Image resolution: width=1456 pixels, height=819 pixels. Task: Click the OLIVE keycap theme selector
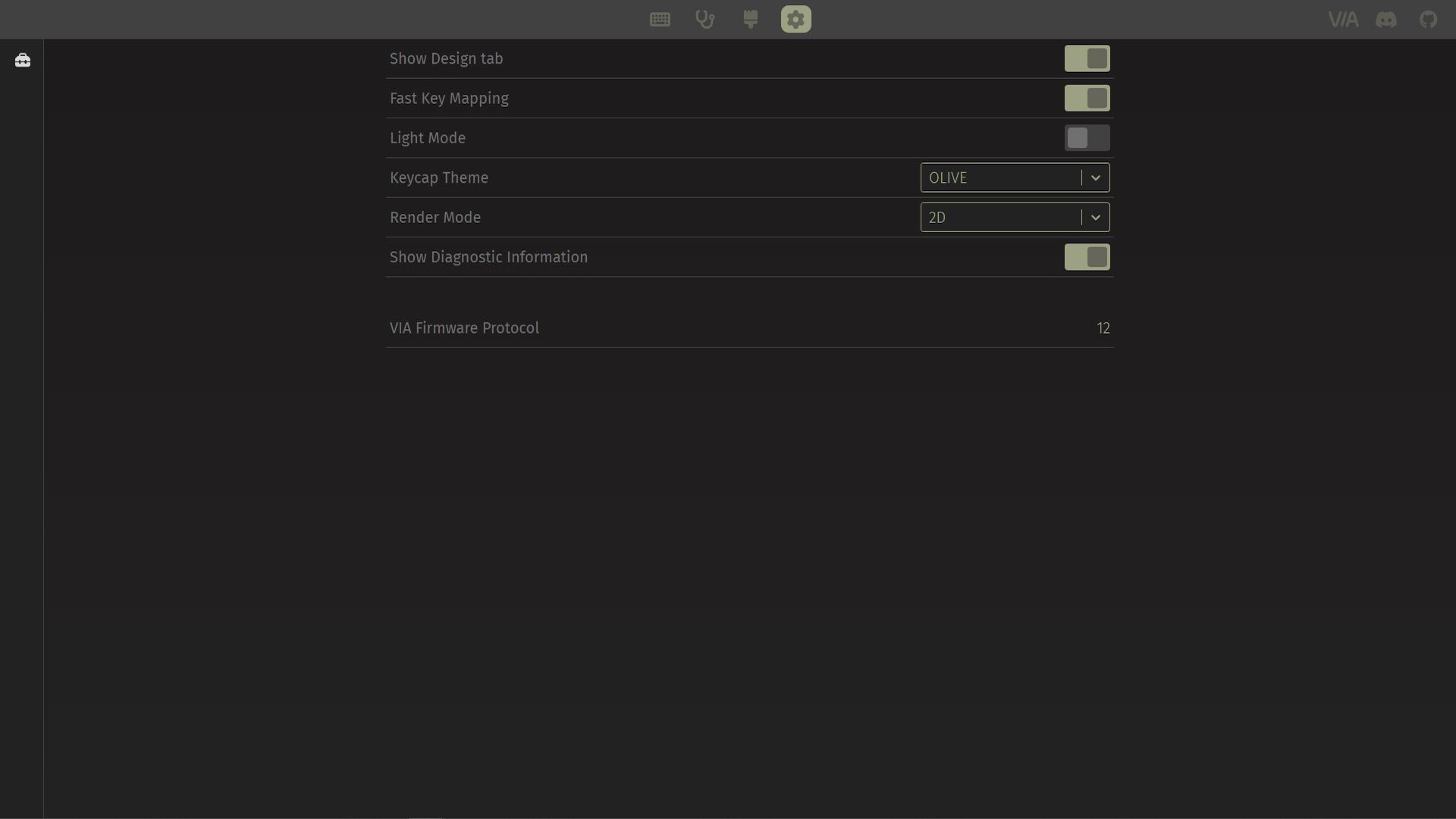coord(999,177)
